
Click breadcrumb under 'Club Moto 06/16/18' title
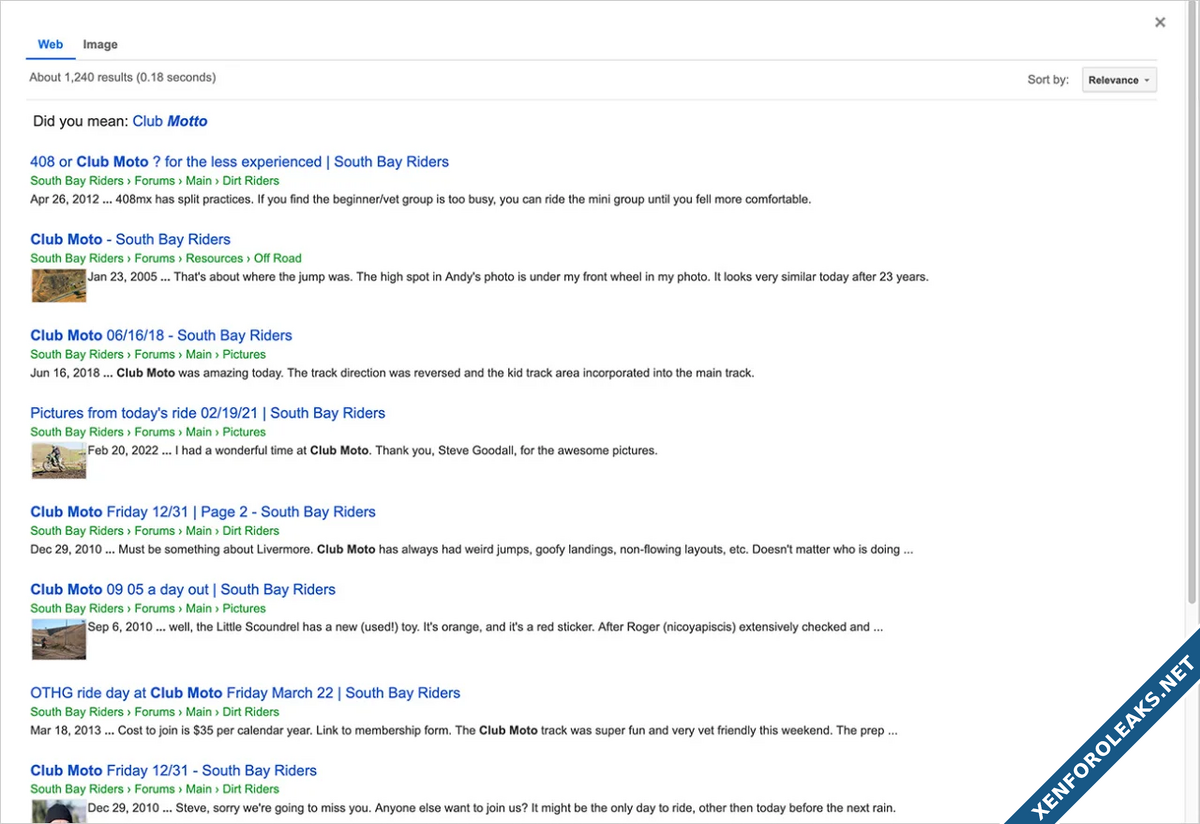click(x=147, y=354)
